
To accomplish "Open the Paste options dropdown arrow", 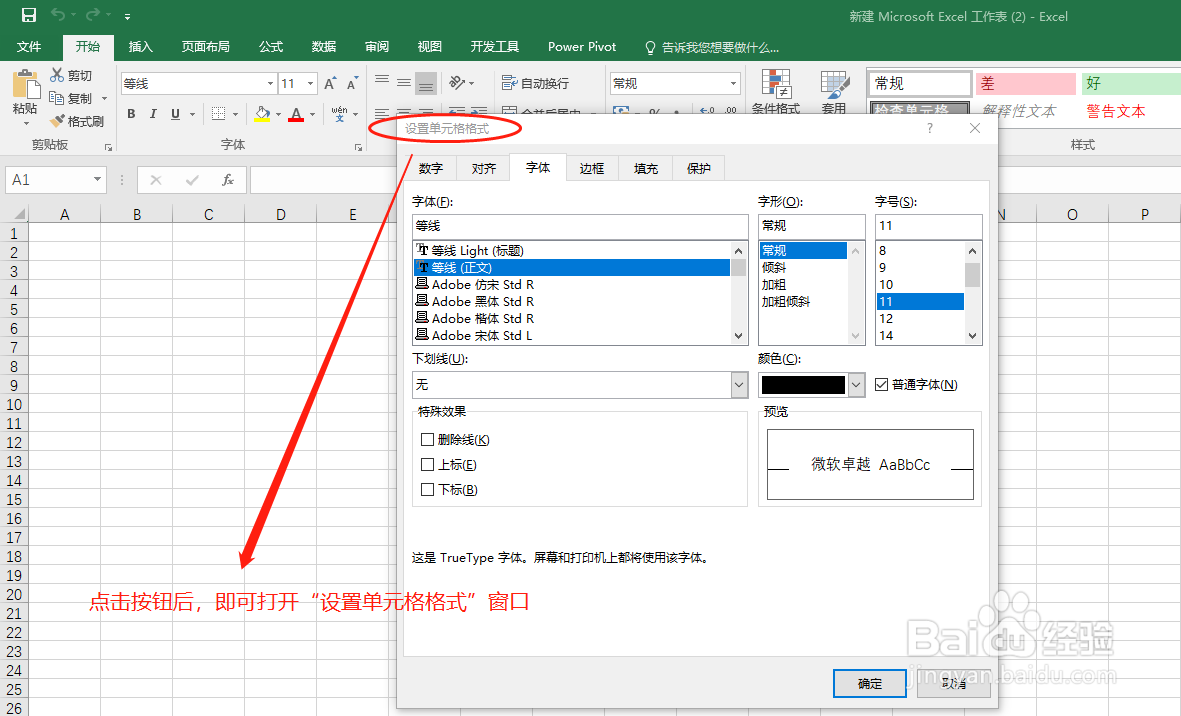I will click(x=26, y=123).
